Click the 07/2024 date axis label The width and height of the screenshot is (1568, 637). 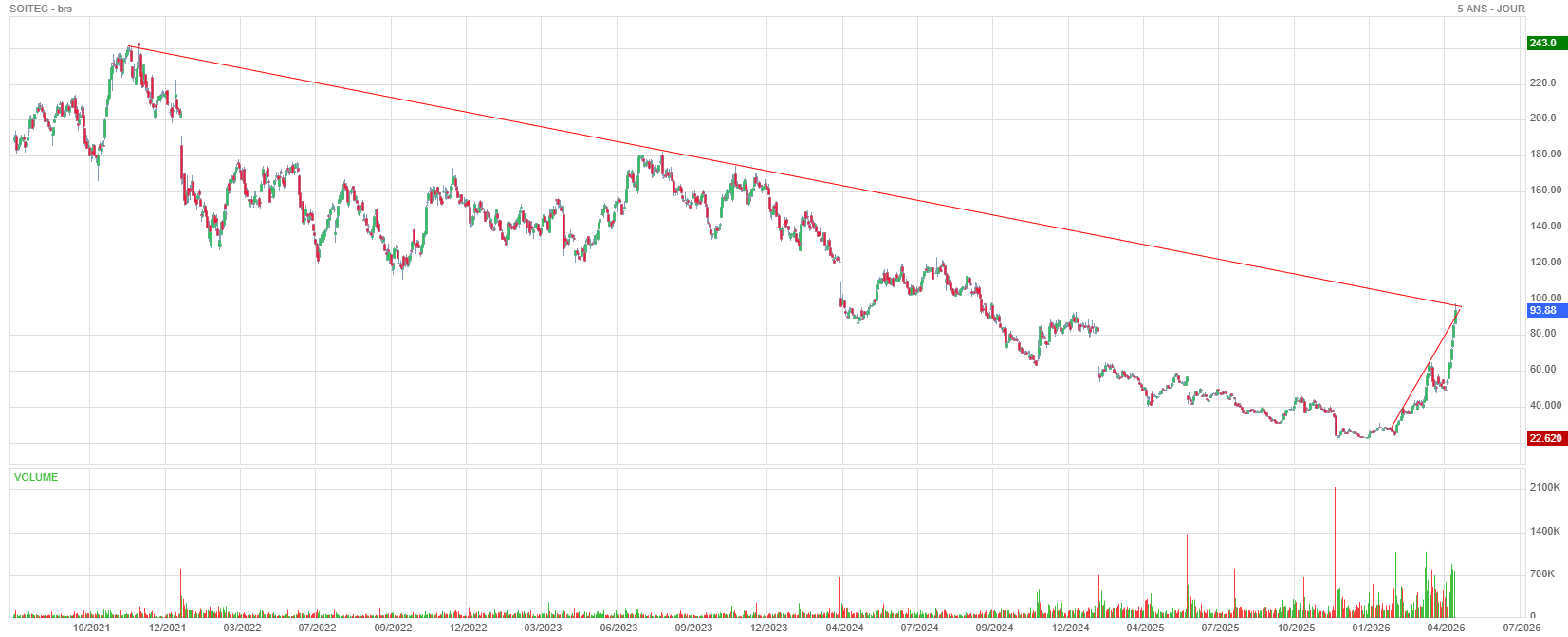[919, 628]
